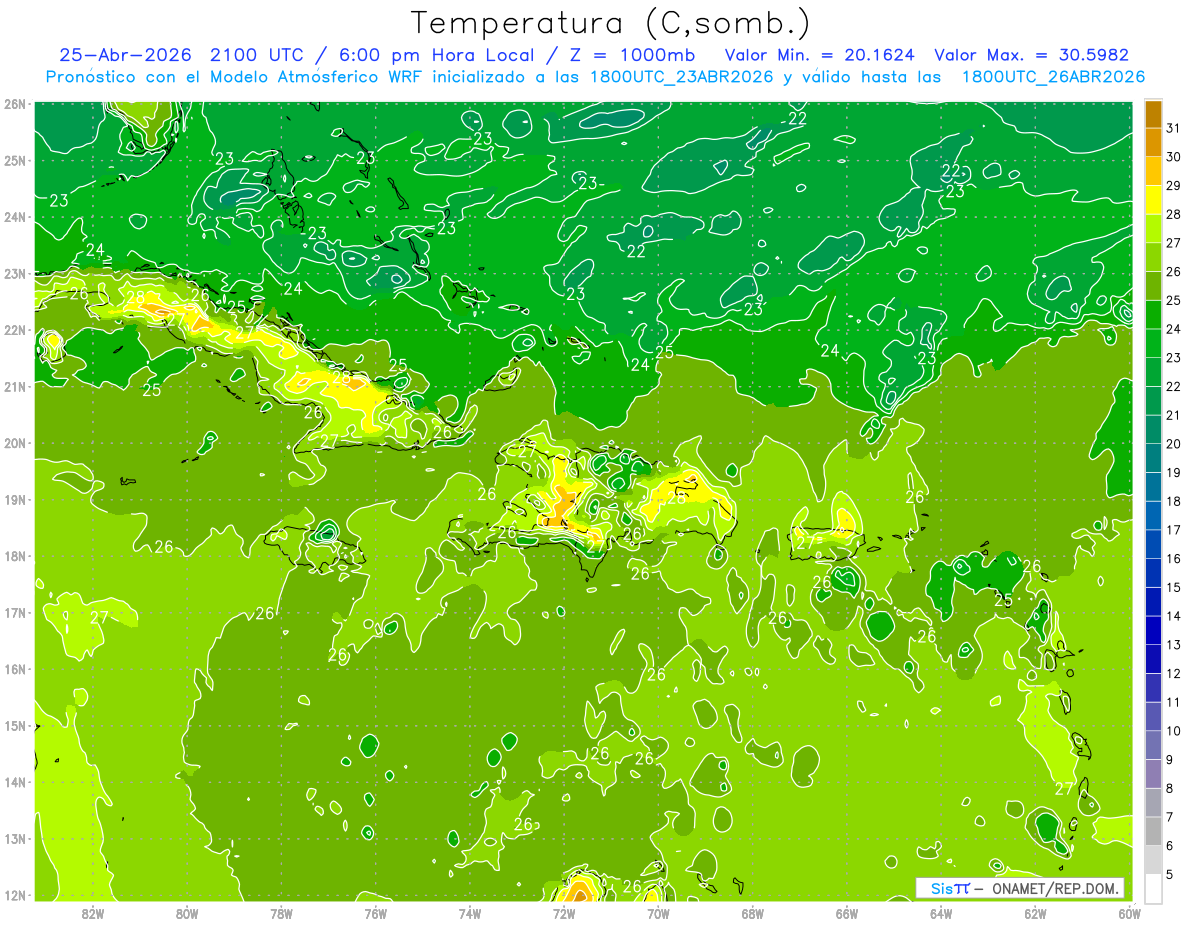Click the gray legend swatch near value 7
The image size is (1200, 927).
tap(1153, 831)
